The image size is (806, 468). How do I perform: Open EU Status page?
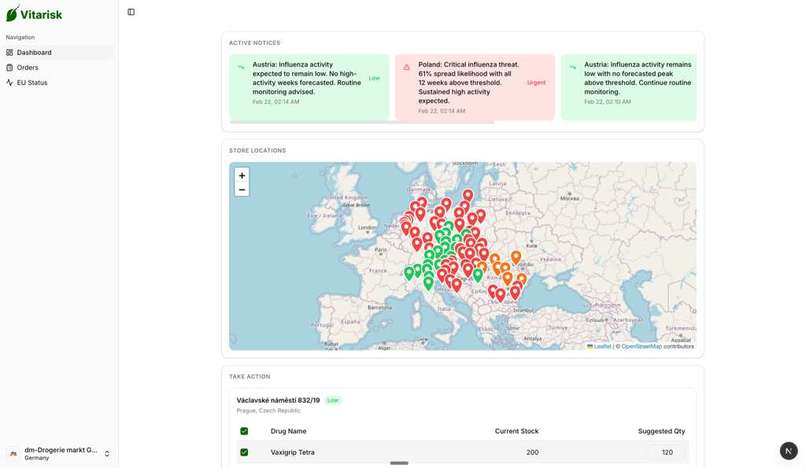[58, 82]
